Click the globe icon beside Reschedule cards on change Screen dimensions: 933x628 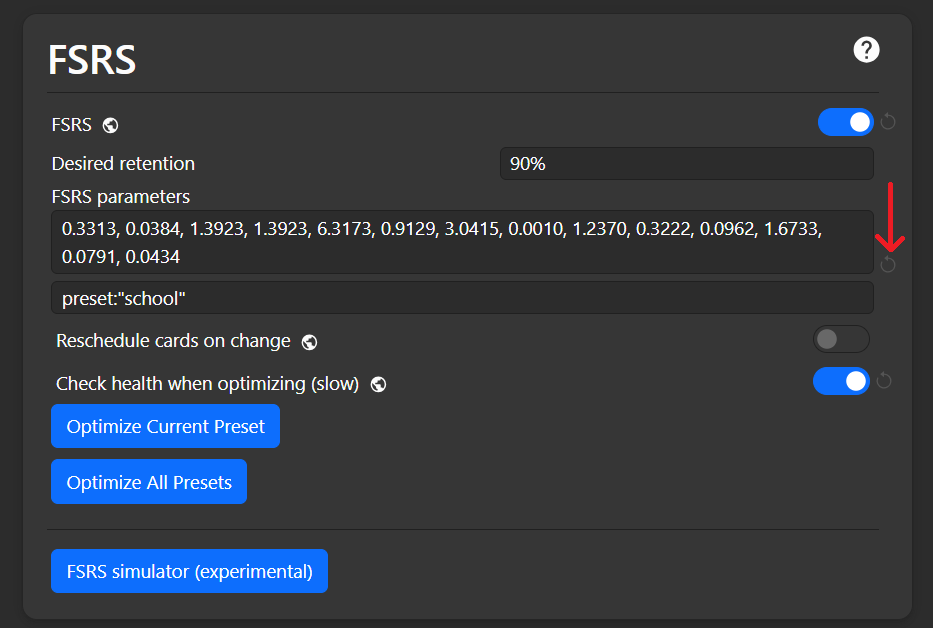coord(309,342)
